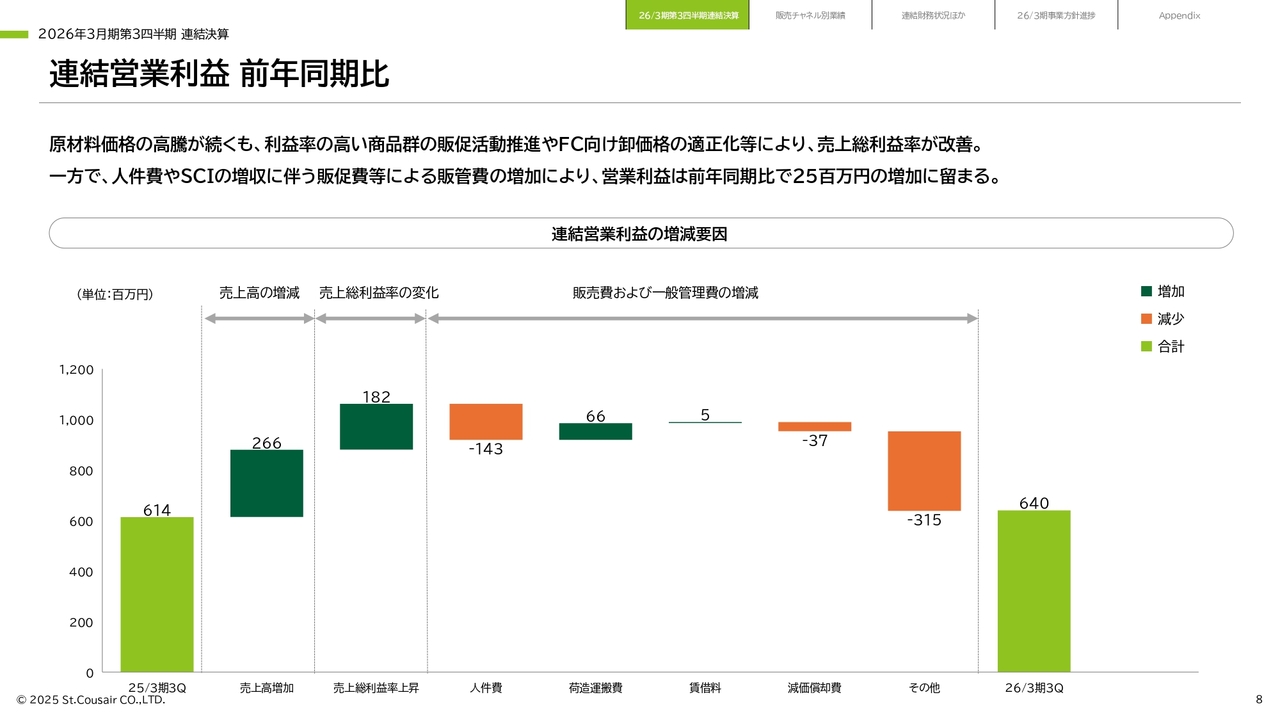Viewport: 1280px width, 720px height.
Task: Click the slide title 連結営業利益 前年同期比
Action: coord(219,75)
